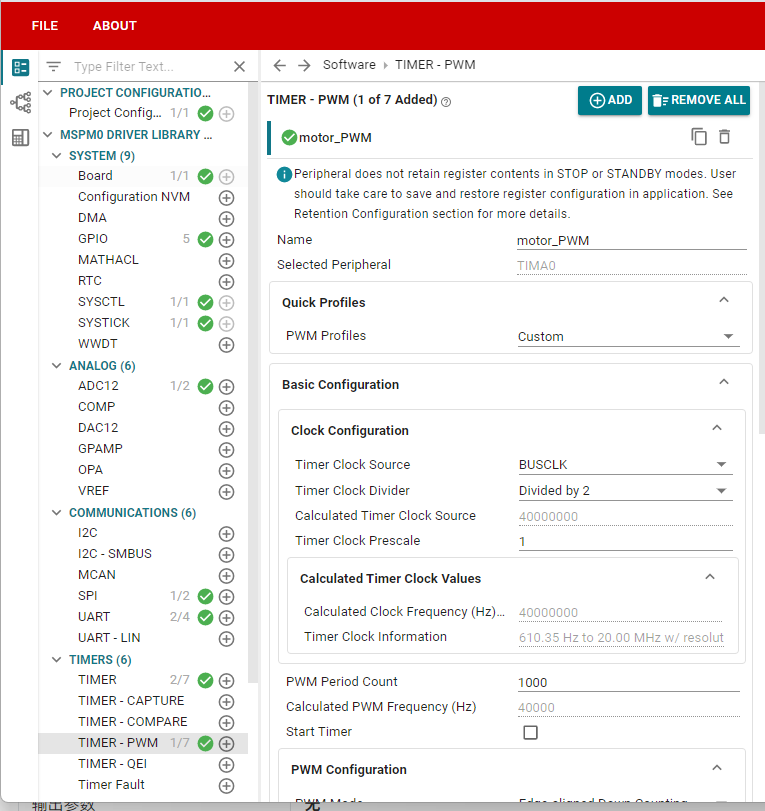
Task: Collapse the MSPM0 DRIVER LIBRARY group
Action: (x=48, y=134)
